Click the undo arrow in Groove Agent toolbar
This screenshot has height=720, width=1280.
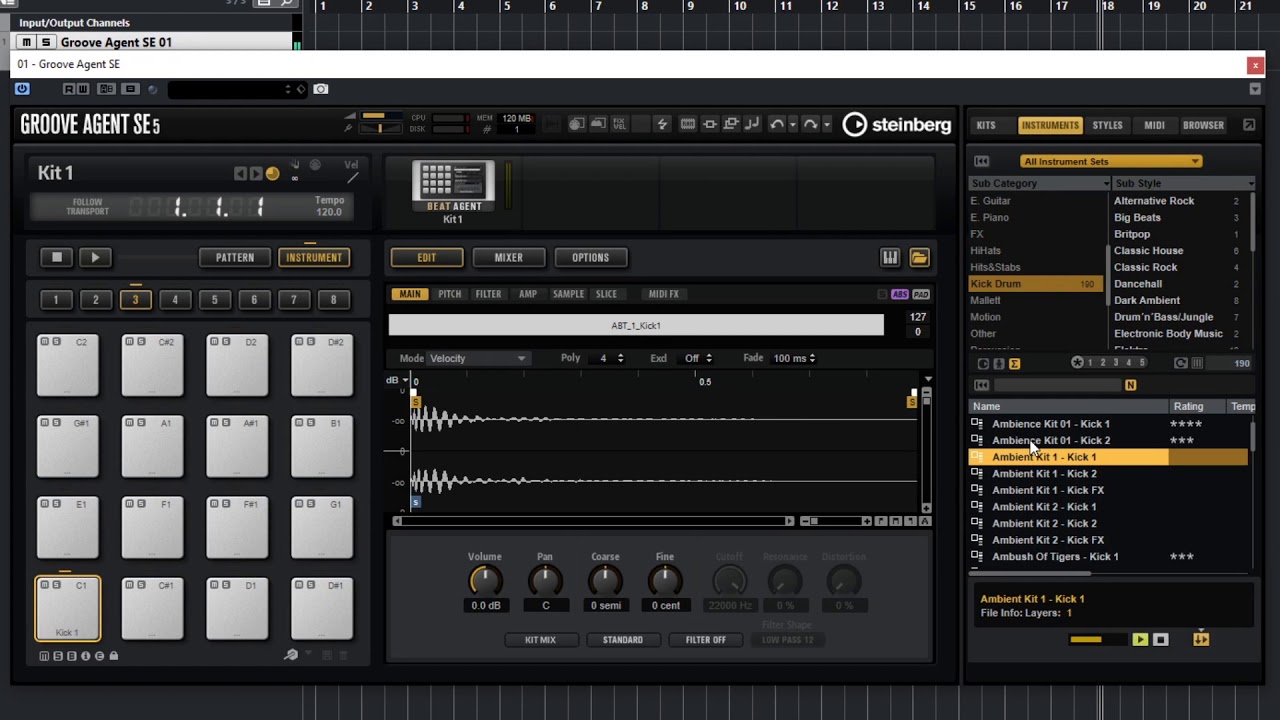(x=777, y=124)
